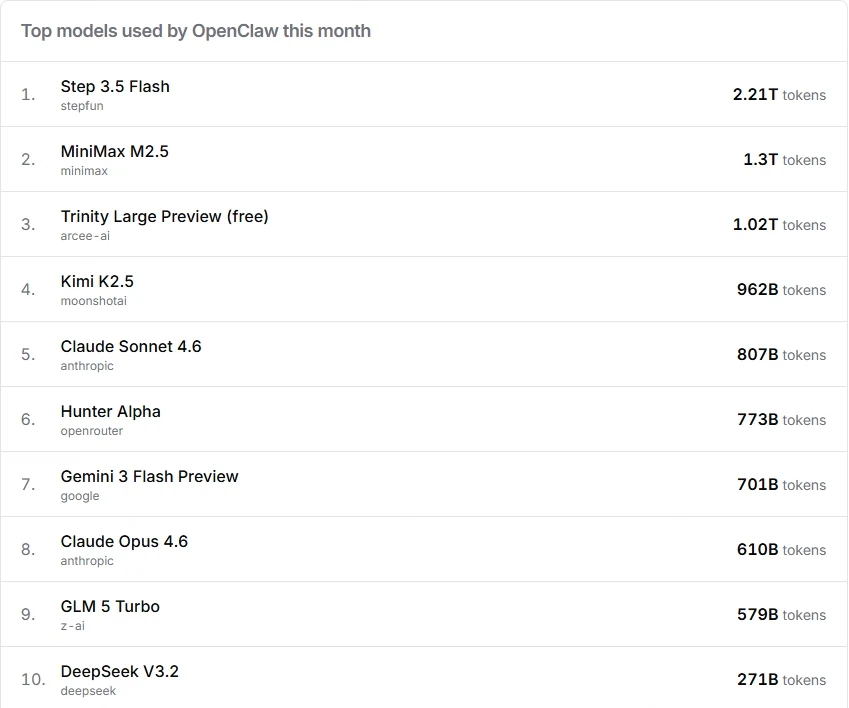The height and width of the screenshot is (708, 849).
Task: Click the anthropic provider under Claude Sonnet 4.6
Action: (87, 366)
